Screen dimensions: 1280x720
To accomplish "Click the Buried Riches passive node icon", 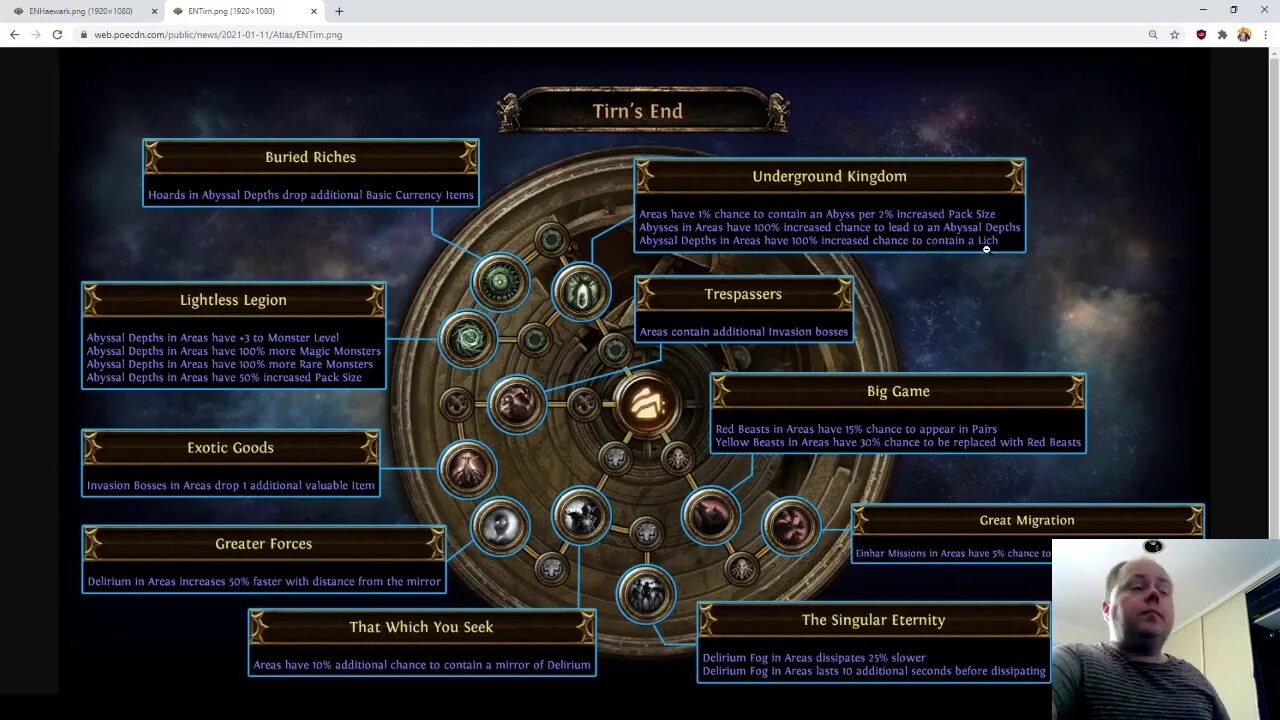I will [500, 283].
